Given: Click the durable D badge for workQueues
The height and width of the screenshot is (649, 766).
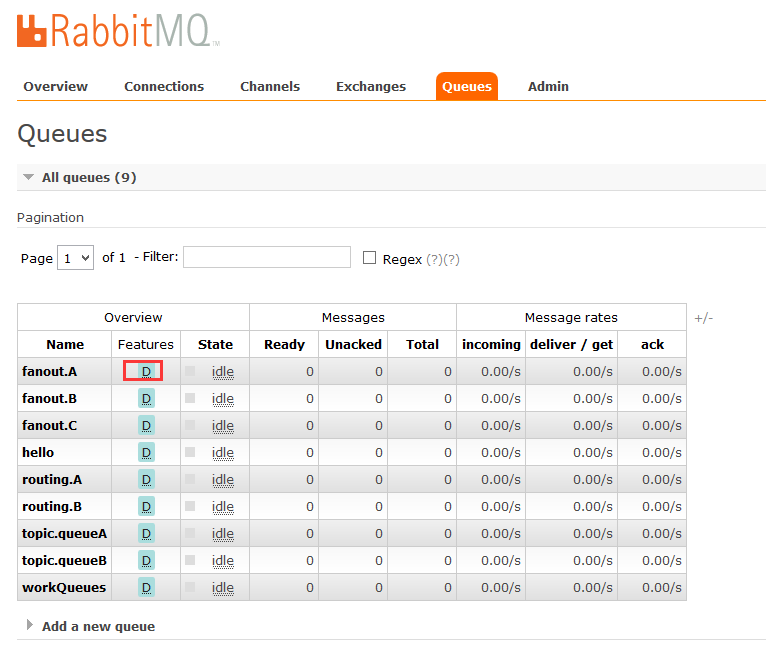Looking at the screenshot, I should click(x=146, y=587).
